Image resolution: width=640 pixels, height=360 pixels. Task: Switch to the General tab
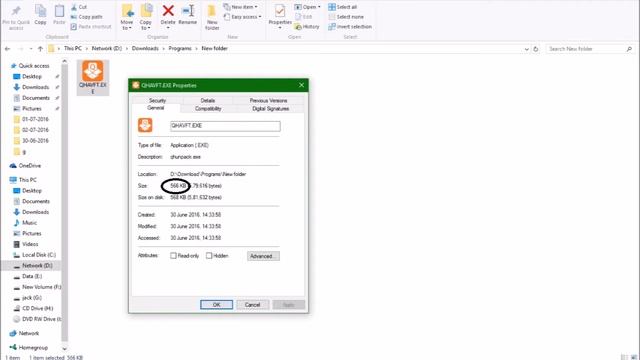point(156,108)
